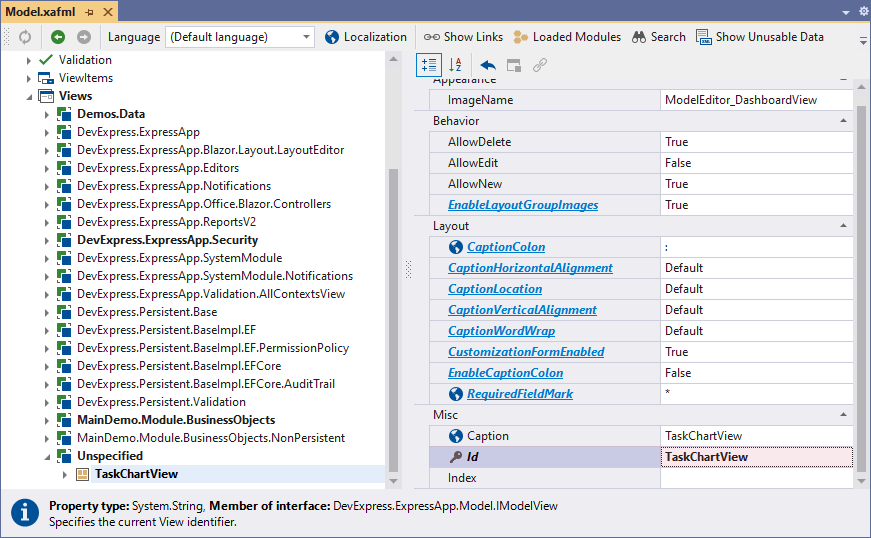The height and width of the screenshot is (538, 871).
Task: Collapse the Behavior category
Action: pos(843,120)
